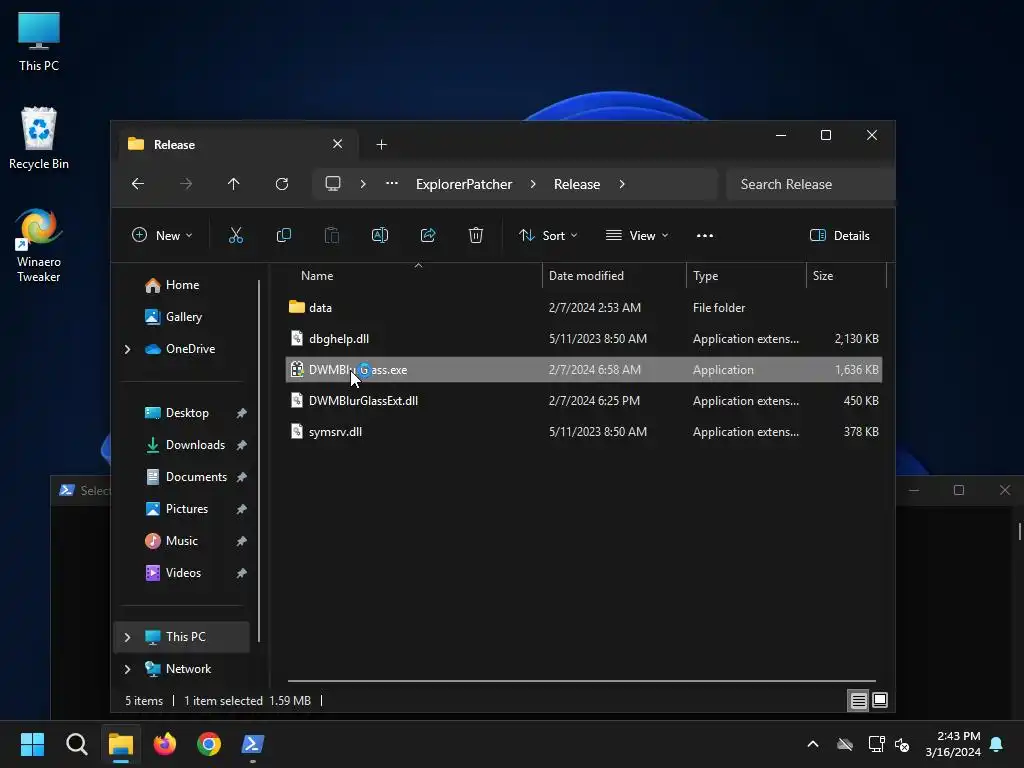Click the Delete trash icon
1024x768 pixels.
tap(475, 235)
